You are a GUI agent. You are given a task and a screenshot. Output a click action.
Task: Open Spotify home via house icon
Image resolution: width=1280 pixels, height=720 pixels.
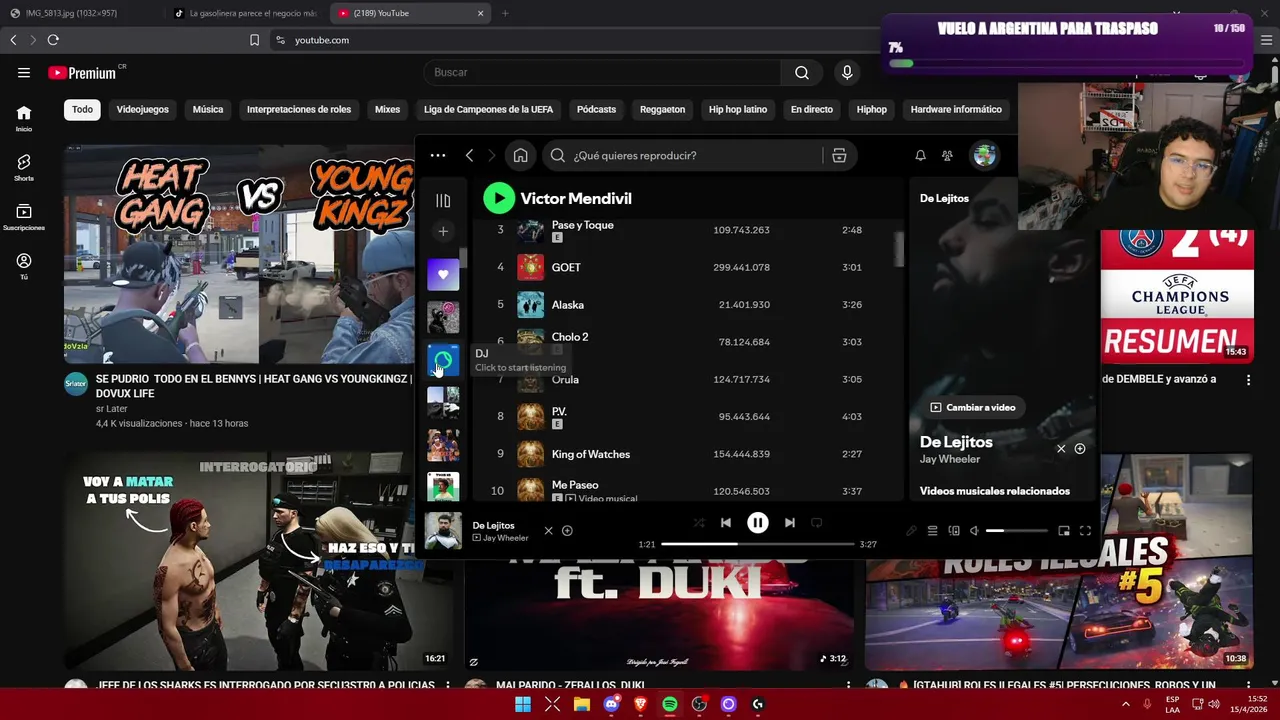point(520,155)
